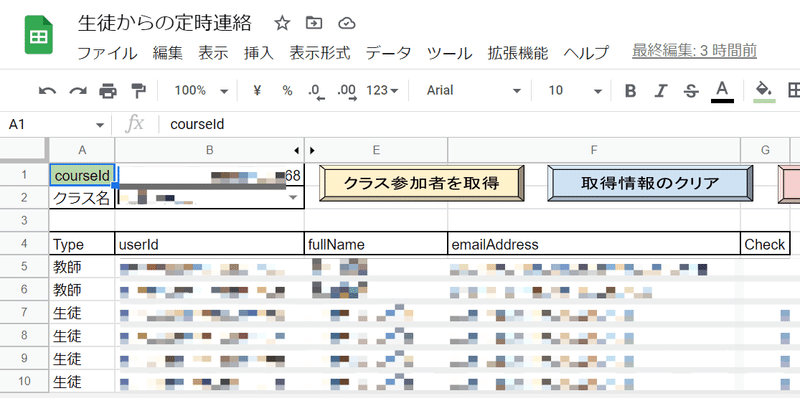Star the document 生徒からの定時連絡
Viewport: 800px width, 398px height.
[x=282, y=23]
